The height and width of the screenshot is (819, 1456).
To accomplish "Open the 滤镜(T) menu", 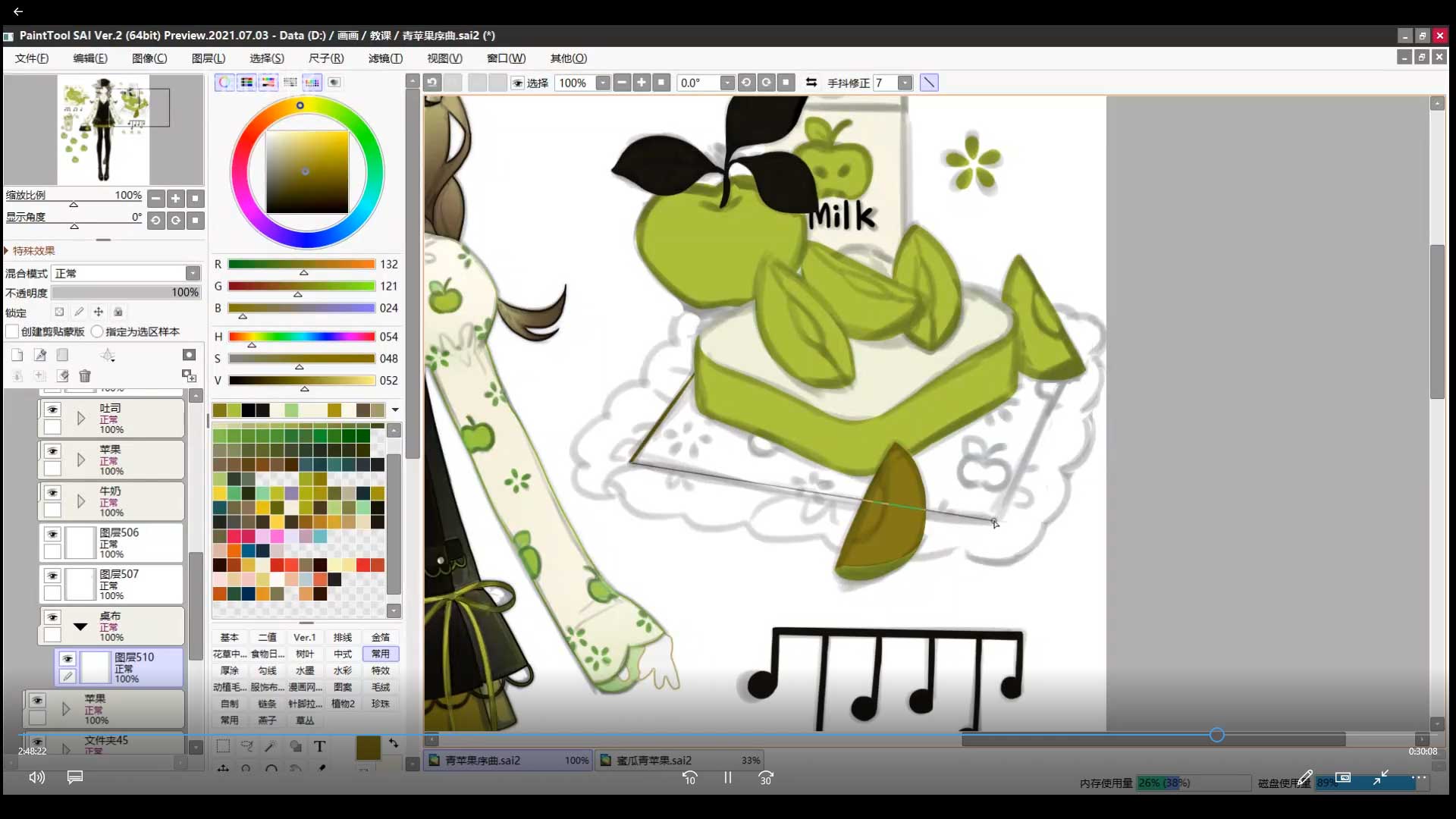I will pos(385,58).
